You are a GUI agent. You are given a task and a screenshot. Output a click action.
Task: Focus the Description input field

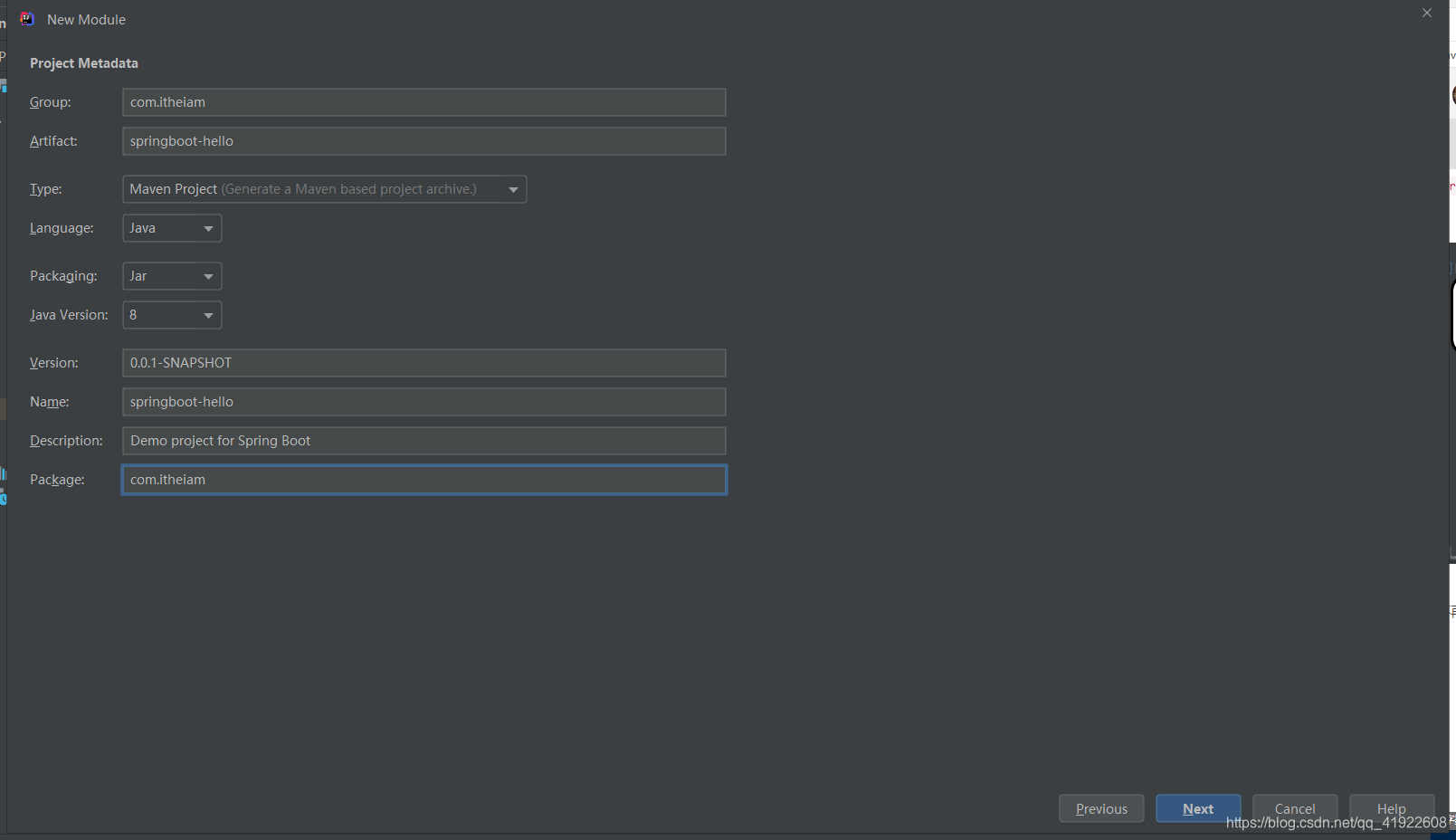[x=423, y=441]
